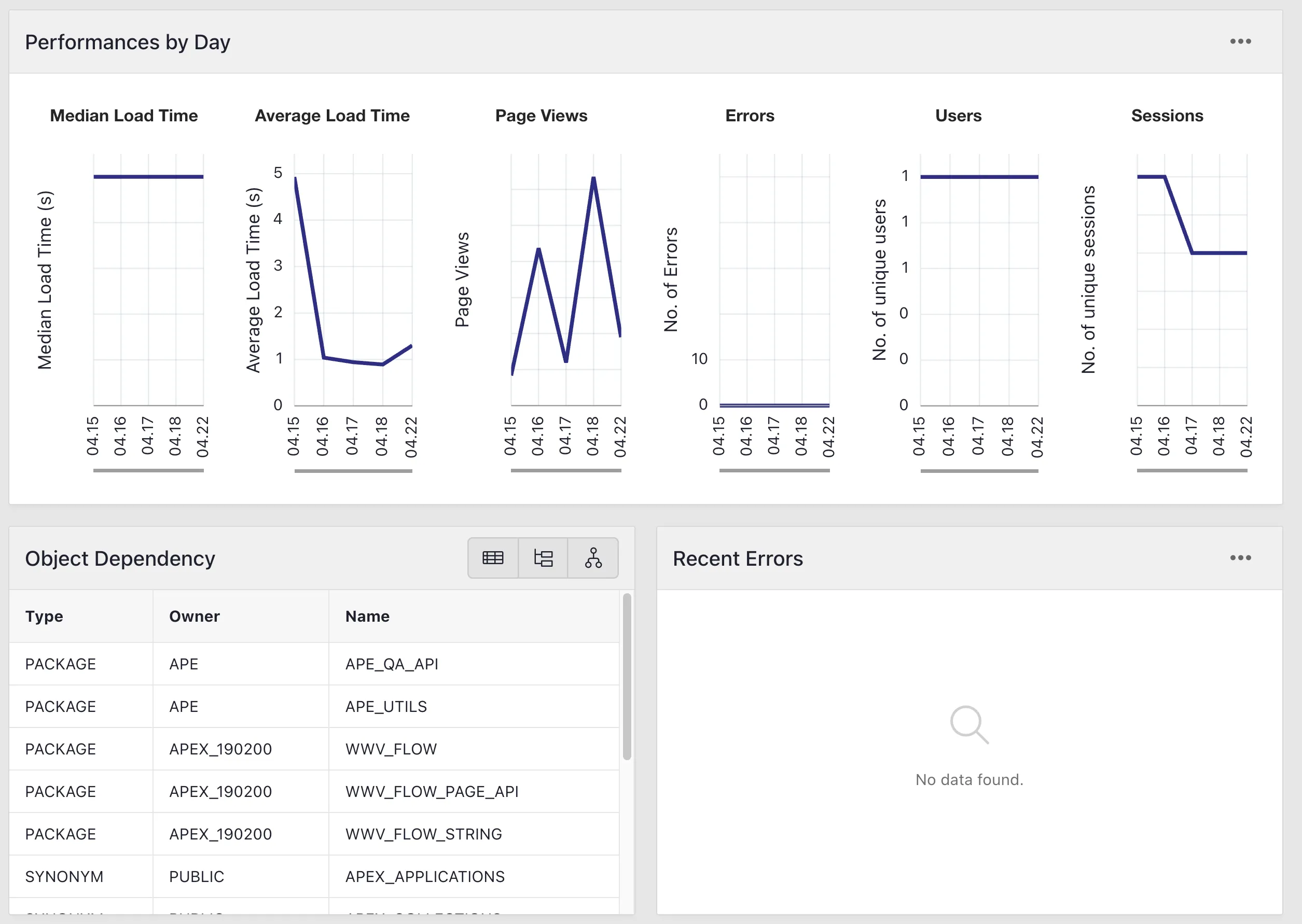Open the Performances by Day actions menu
This screenshot has width=1302, height=924.
[x=1241, y=41]
